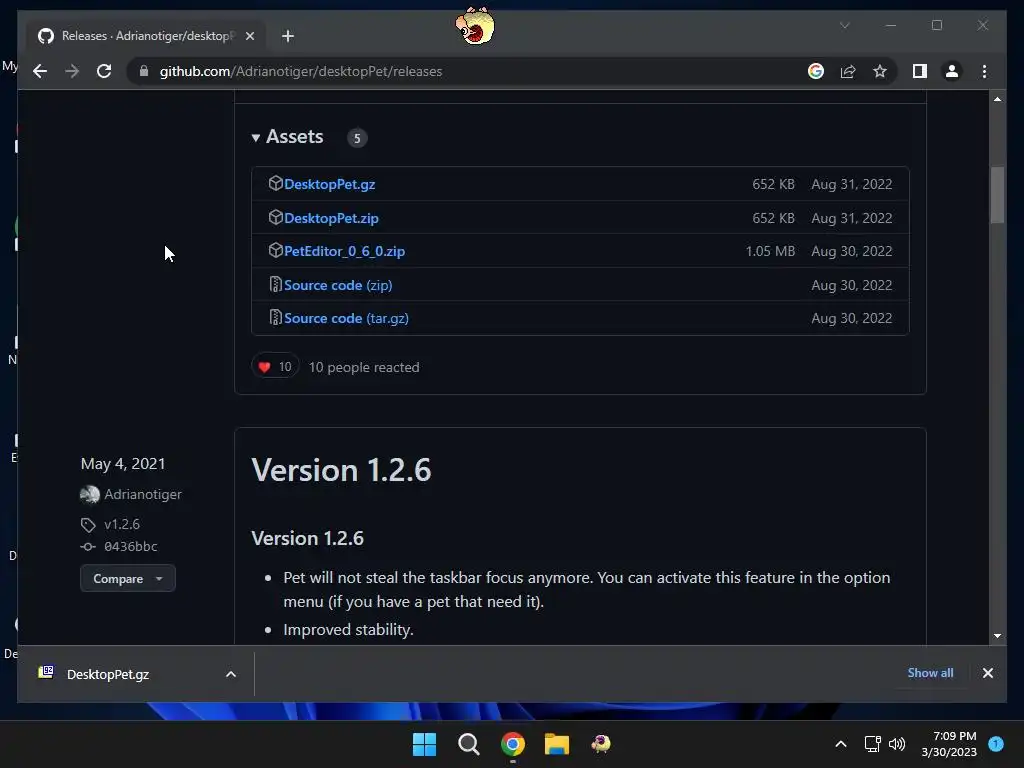Open the tab search chevron
1024x768 pixels.
coord(844,25)
